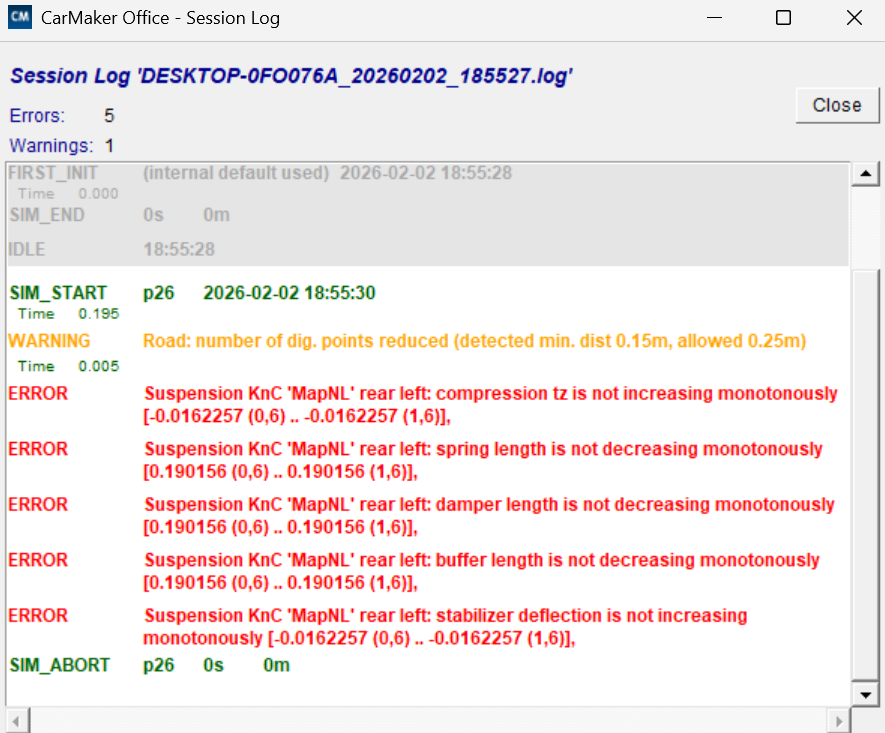The image size is (885, 733).
Task: Maximize the Session Log window
Action: click(x=784, y=18)
